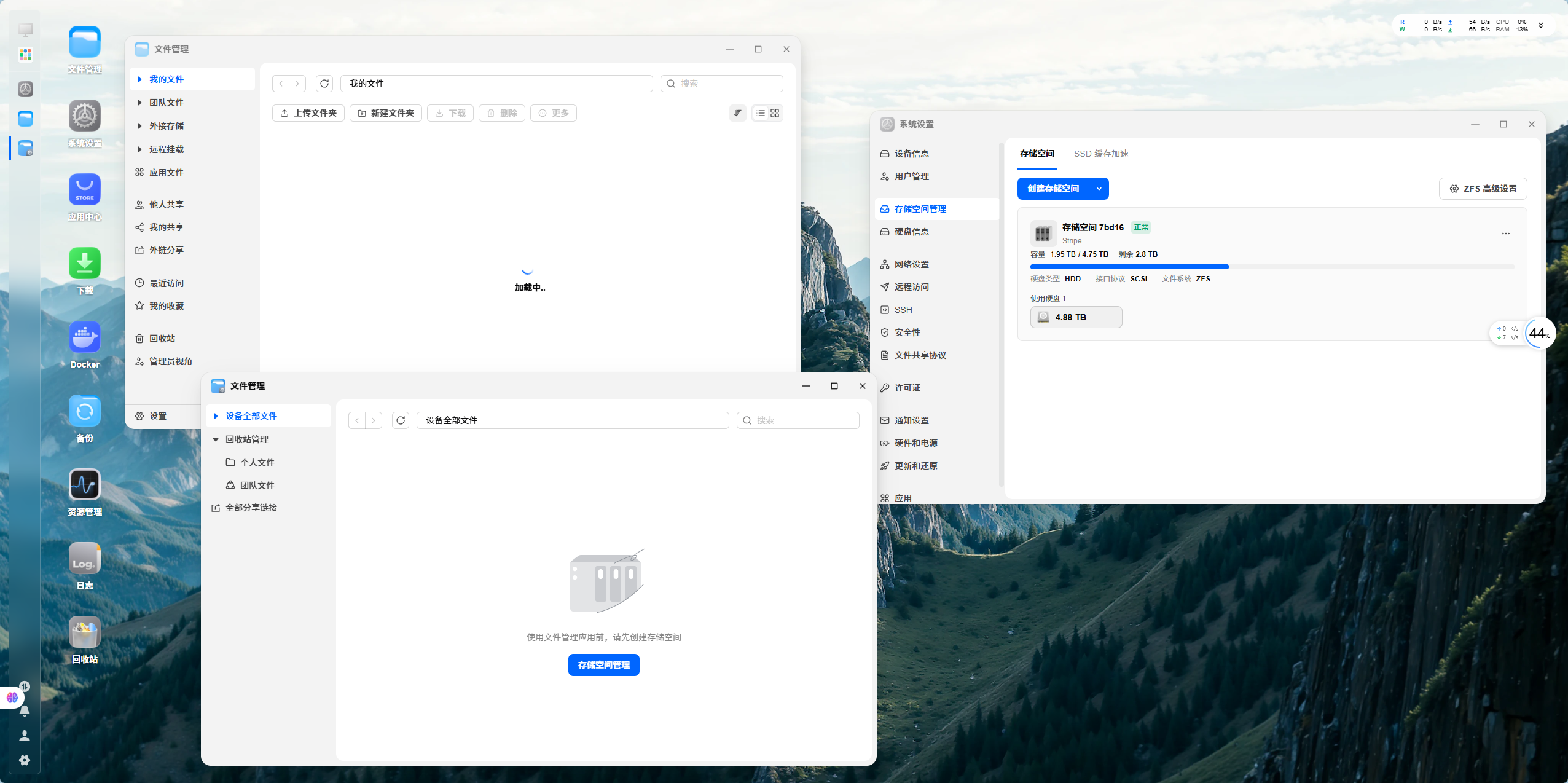
Task: Switch to grid view in file manager
Action: [775, 113]
